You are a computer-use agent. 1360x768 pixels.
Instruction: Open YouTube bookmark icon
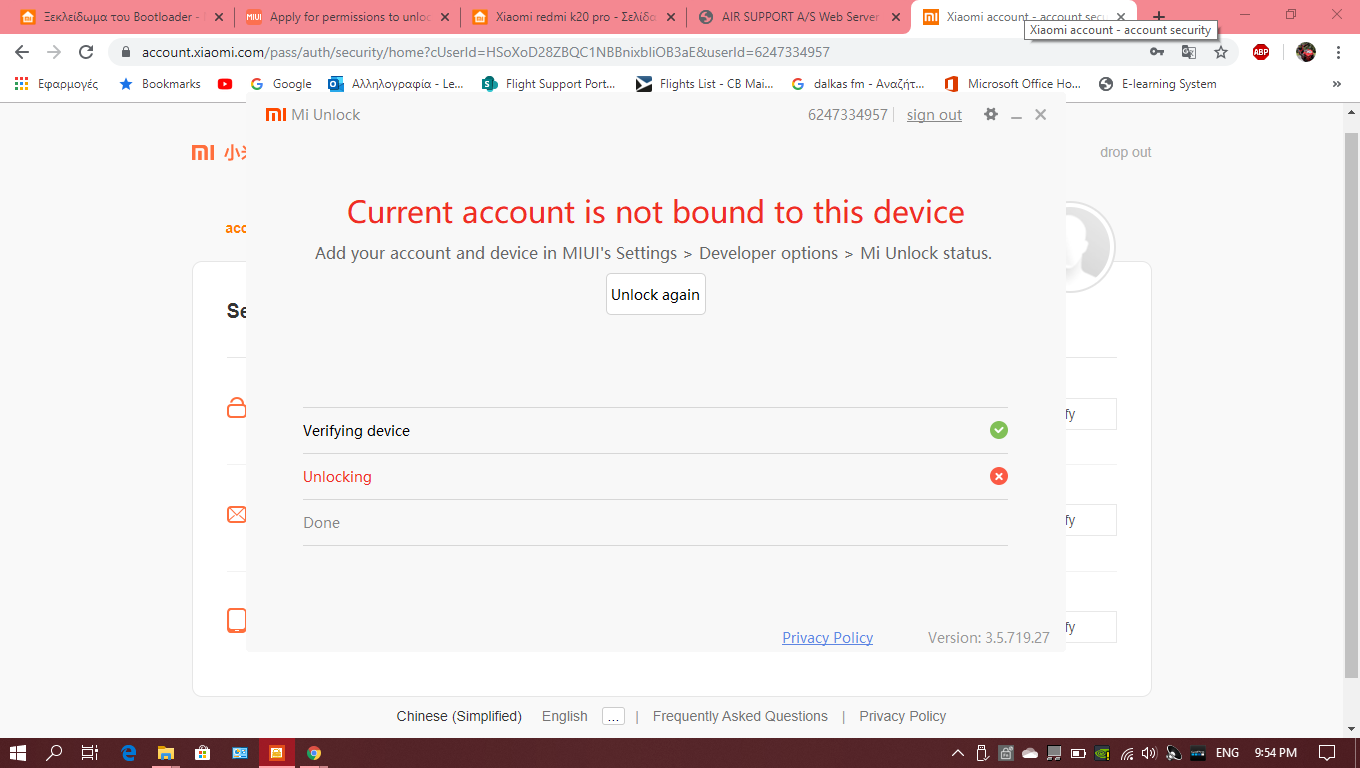(225, 84)
